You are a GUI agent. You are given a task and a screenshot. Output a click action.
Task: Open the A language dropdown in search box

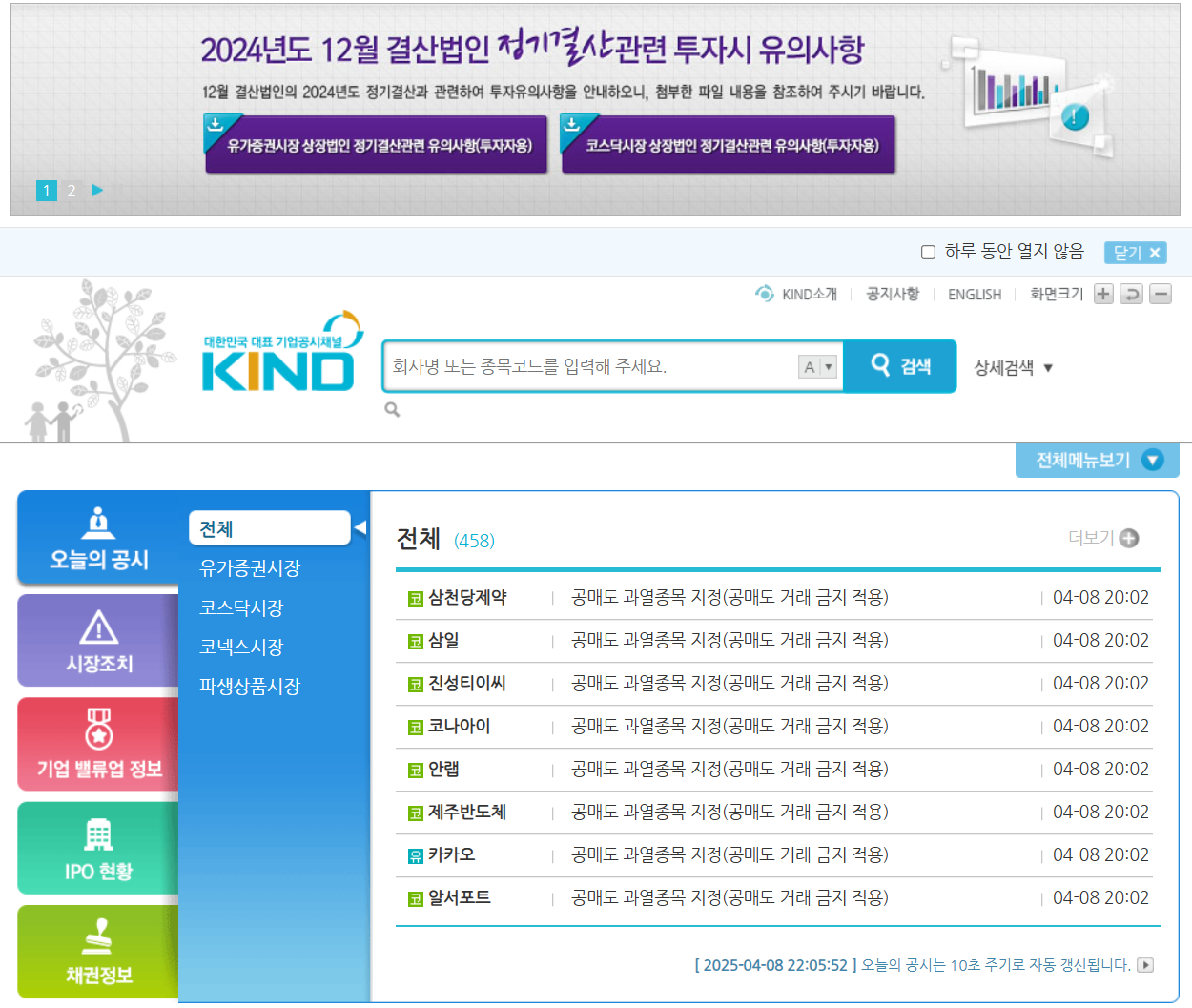817,366
